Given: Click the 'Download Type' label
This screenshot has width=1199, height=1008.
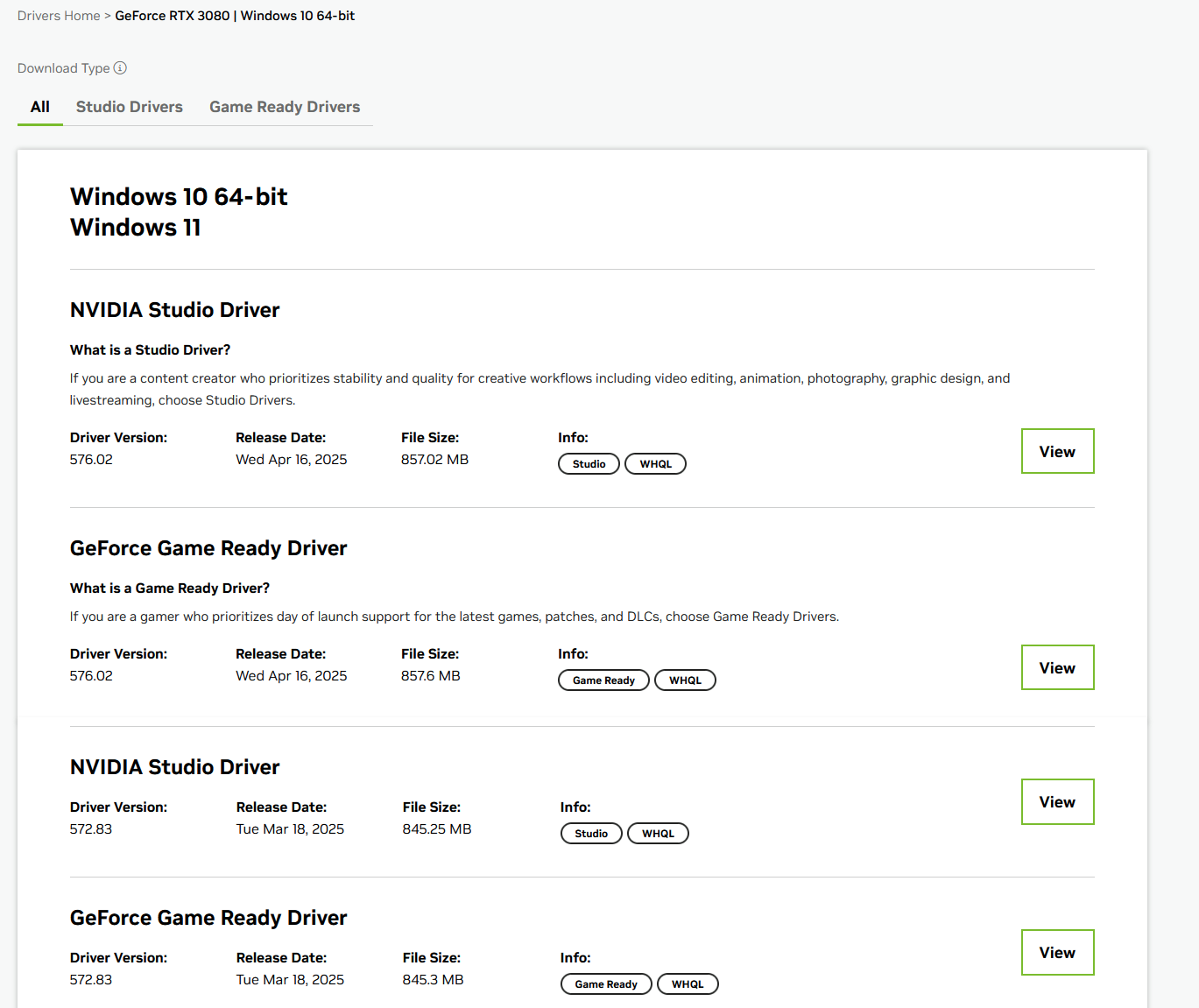Looking at the screenshot, I should click(64, 68).
